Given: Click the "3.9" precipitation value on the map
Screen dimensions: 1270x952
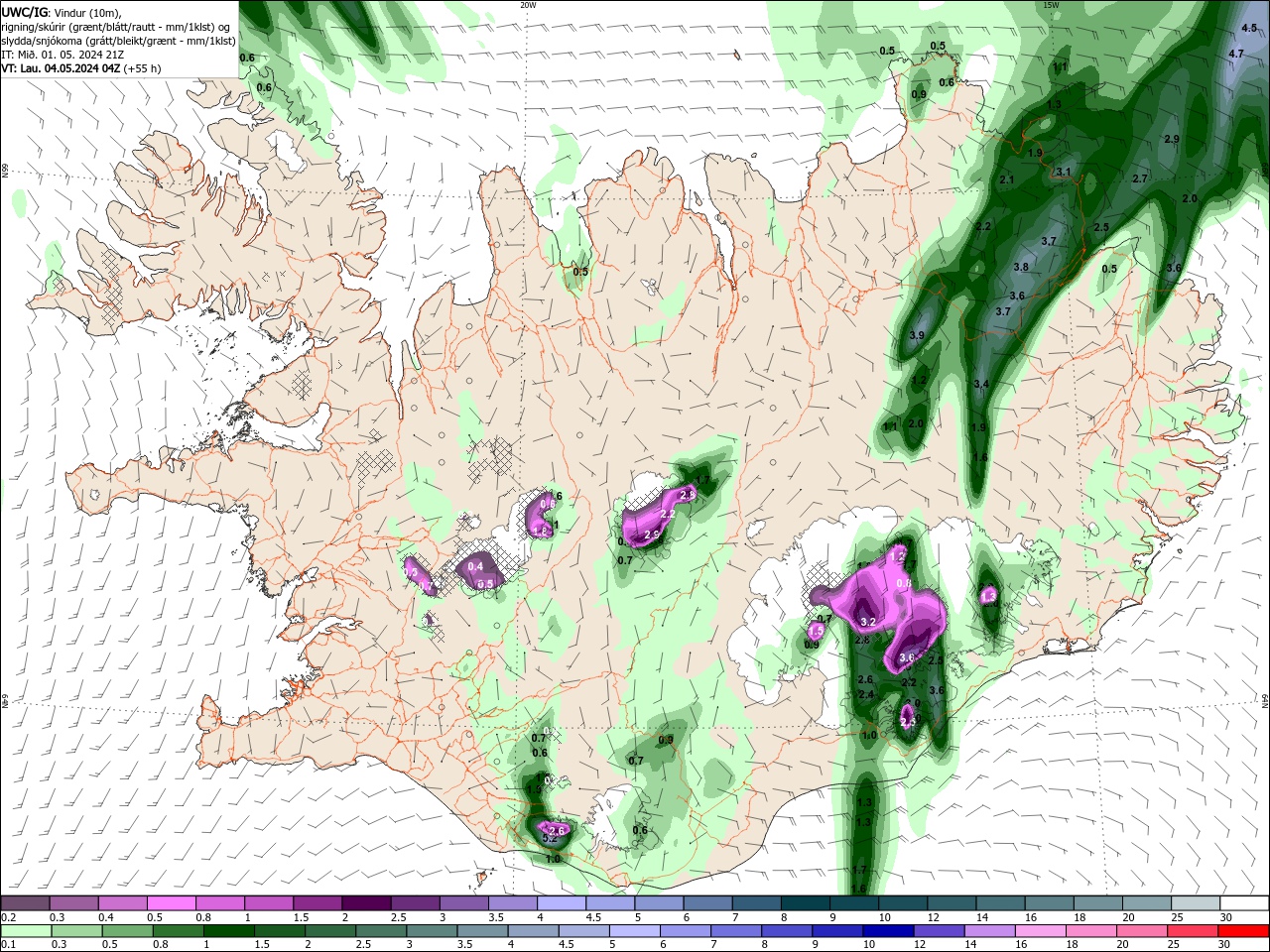Looking at the screenshot, I should click(917, 336).
